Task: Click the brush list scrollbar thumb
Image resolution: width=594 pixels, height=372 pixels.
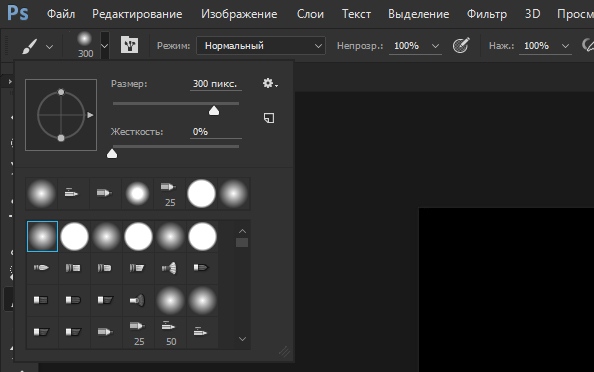Action: point(242,242)
